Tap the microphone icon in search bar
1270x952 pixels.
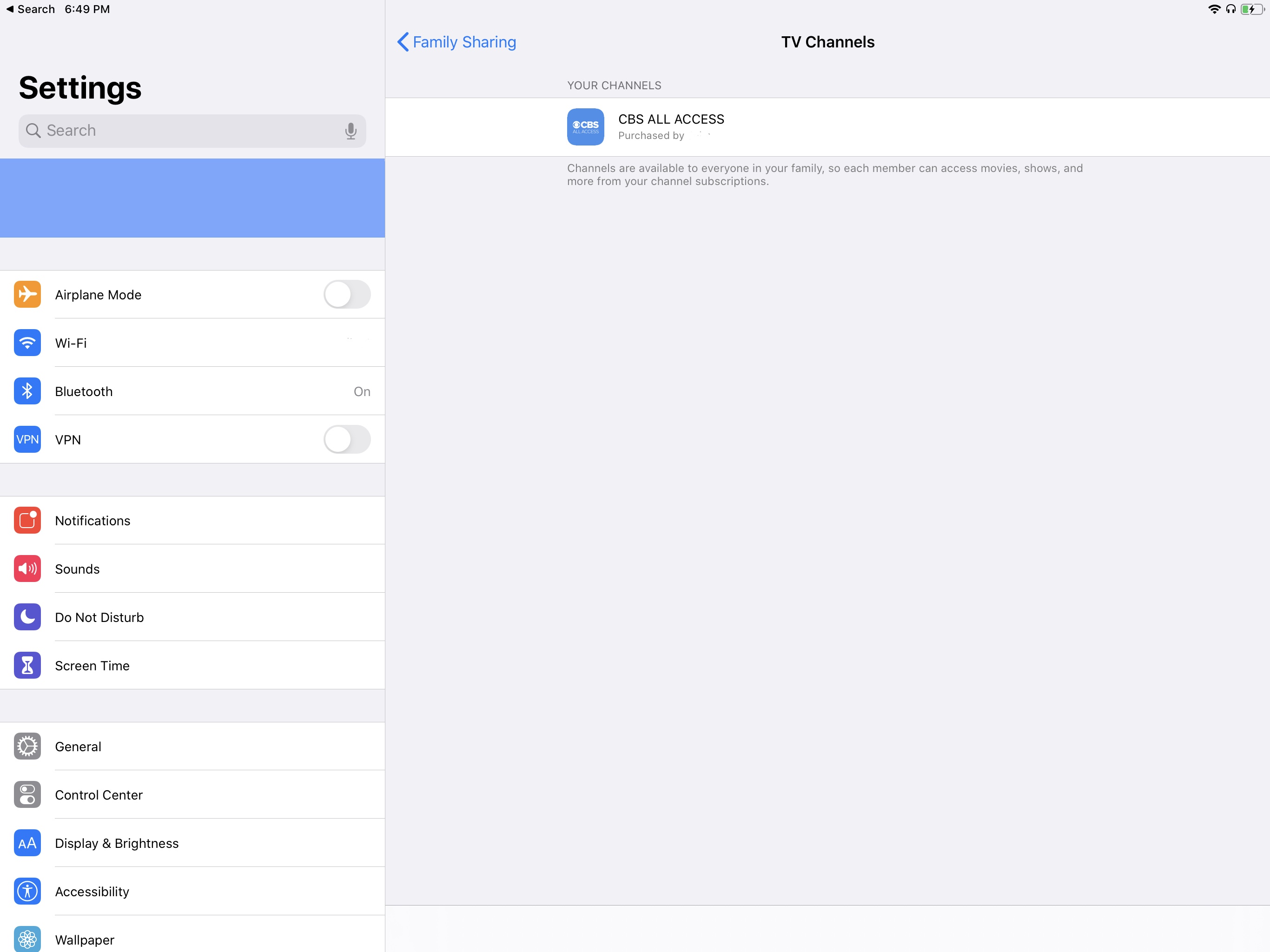tap(350, 131)
